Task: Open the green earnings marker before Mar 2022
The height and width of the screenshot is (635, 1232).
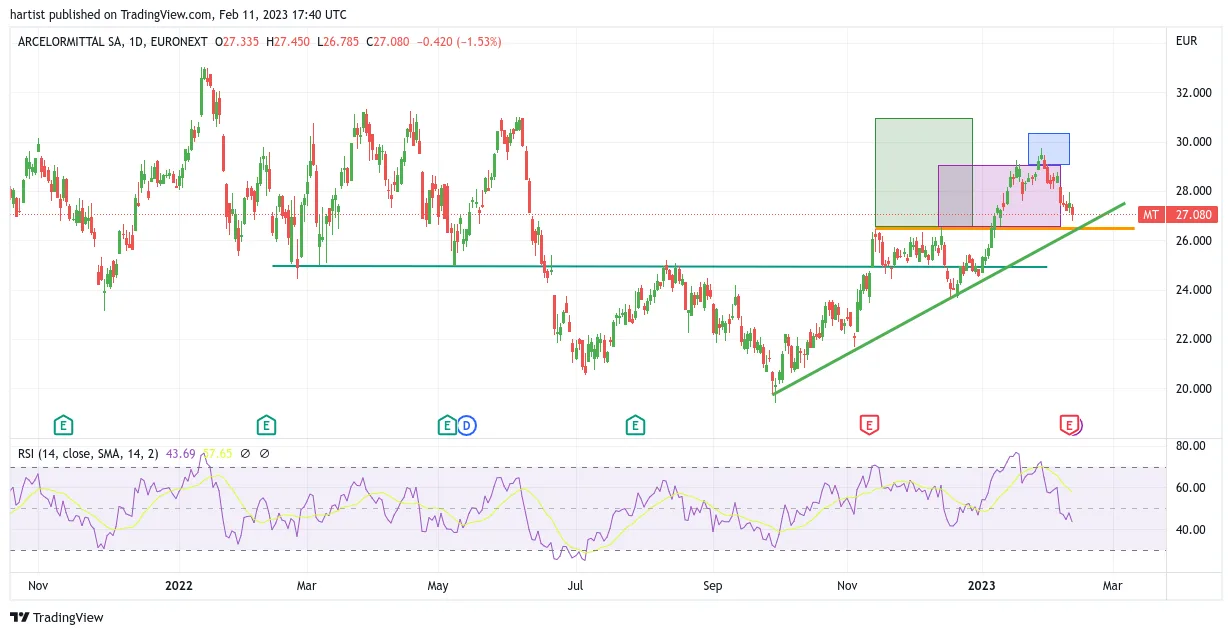Action: click(x=265, y=426)
